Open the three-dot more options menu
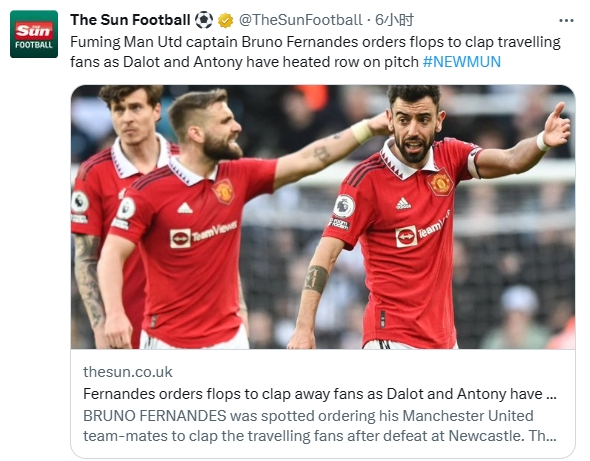Viewport: 590px width, 461px height. click(x=566, y=20)
